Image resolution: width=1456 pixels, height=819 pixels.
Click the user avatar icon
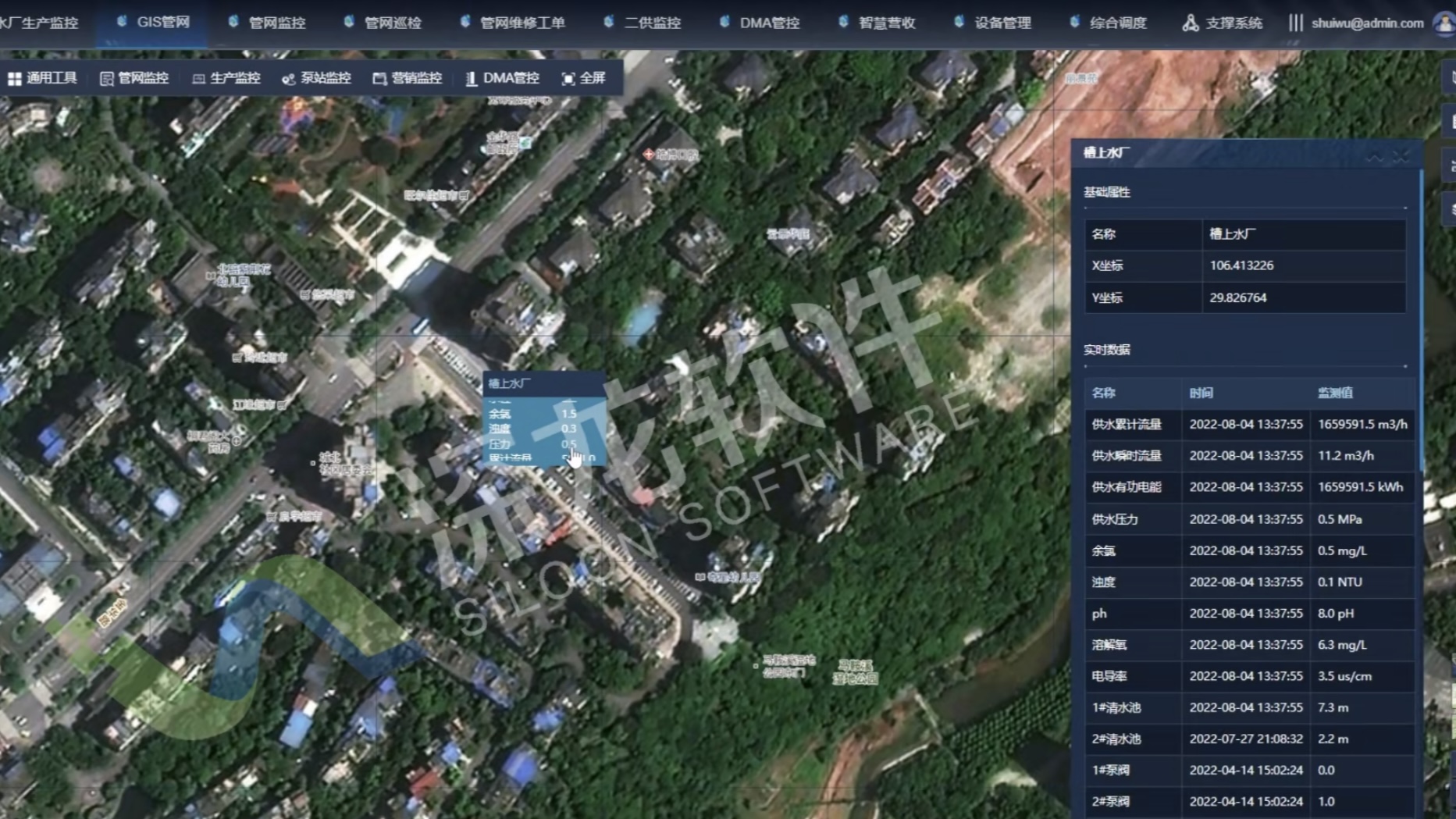[1444, 23]
